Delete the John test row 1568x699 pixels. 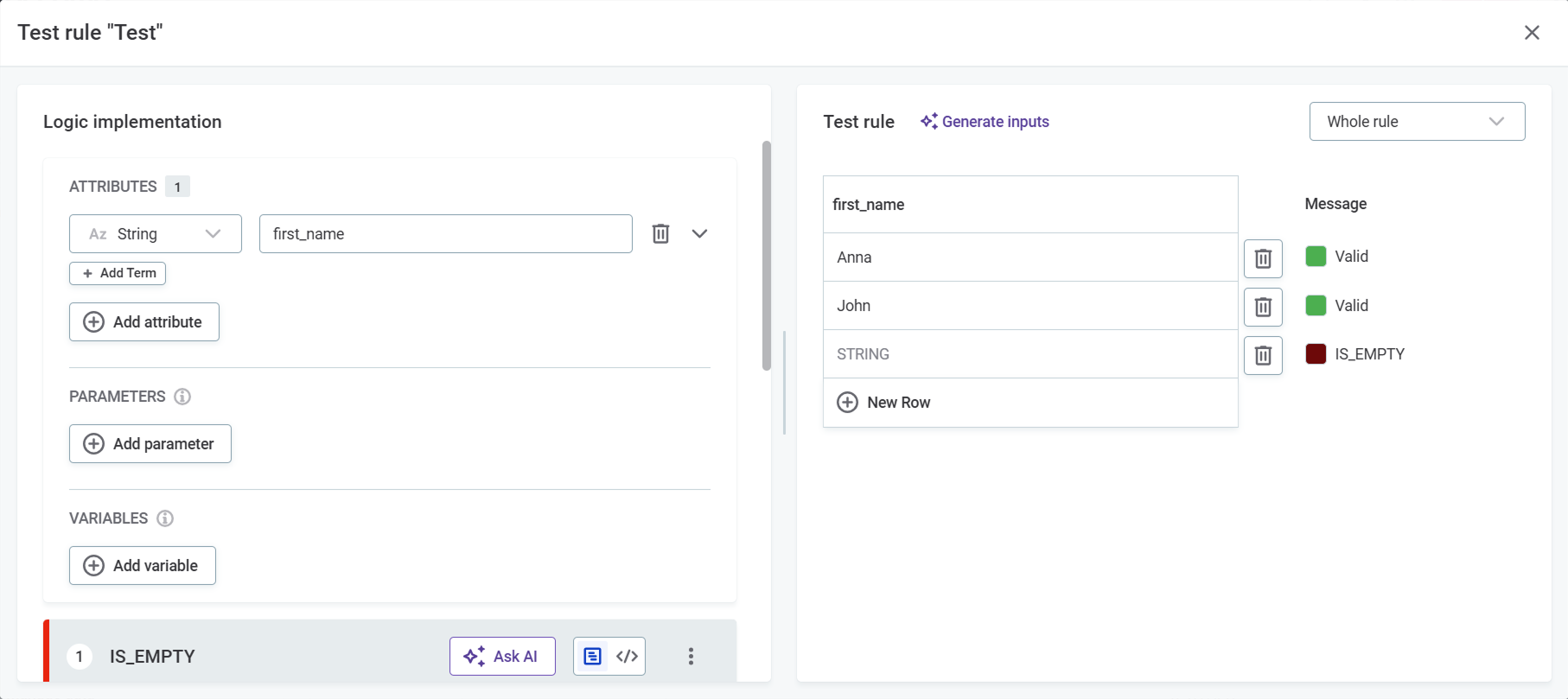(x=1262, y=307)
